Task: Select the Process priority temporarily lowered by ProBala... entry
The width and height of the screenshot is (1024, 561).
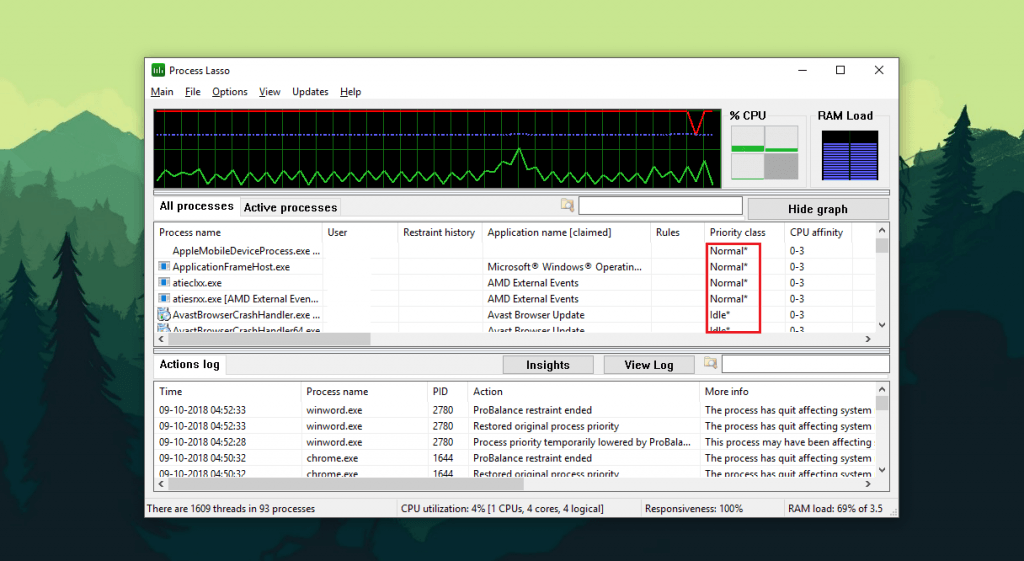Action: (x=515, y=442)
